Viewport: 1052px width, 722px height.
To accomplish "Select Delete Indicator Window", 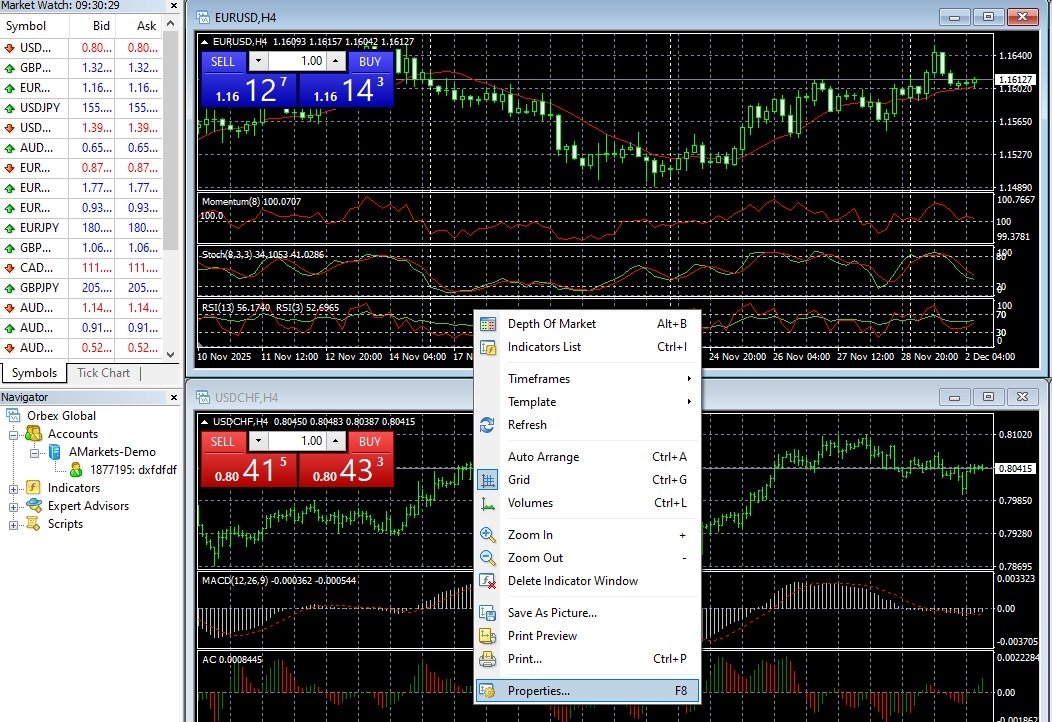I will [572, 581].
